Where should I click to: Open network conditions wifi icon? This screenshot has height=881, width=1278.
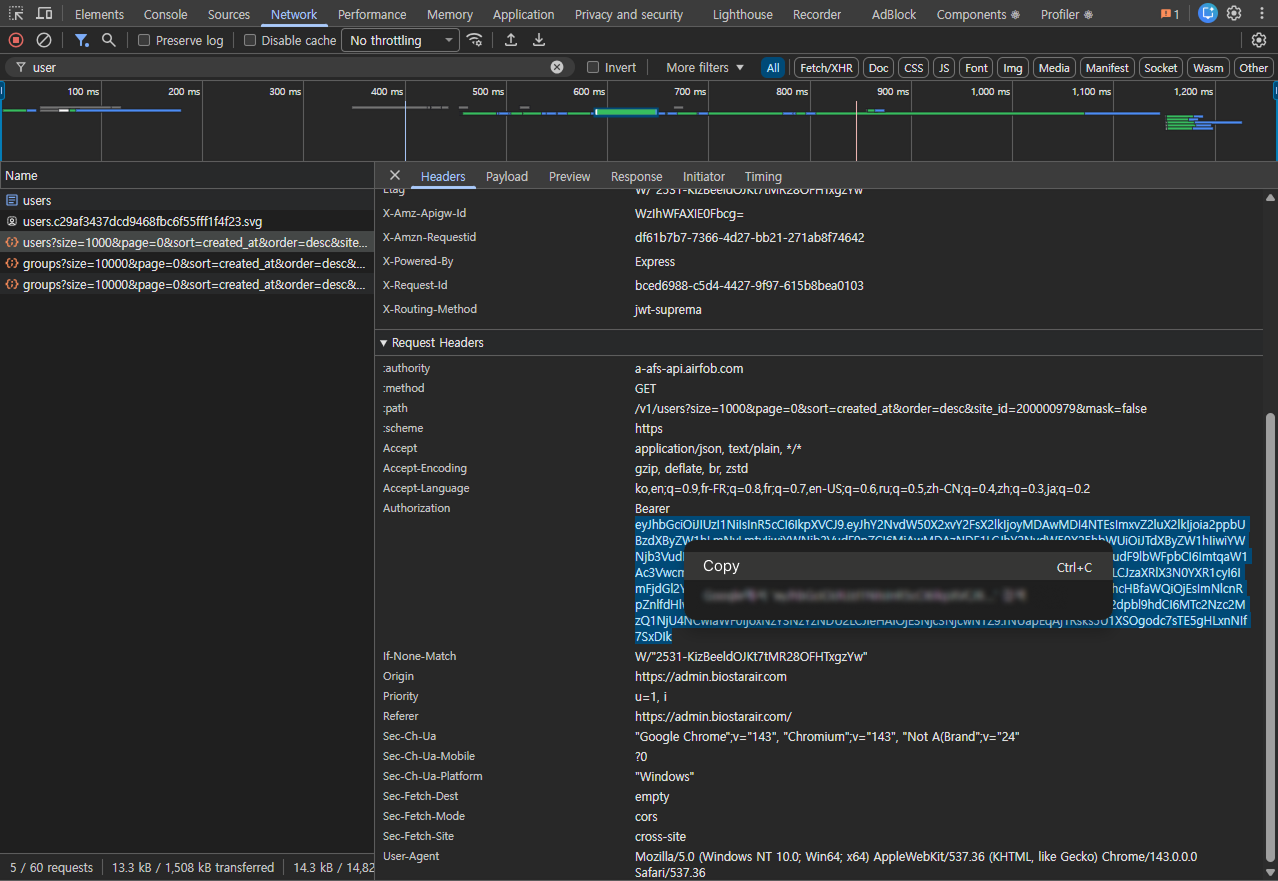click(475, 40)
